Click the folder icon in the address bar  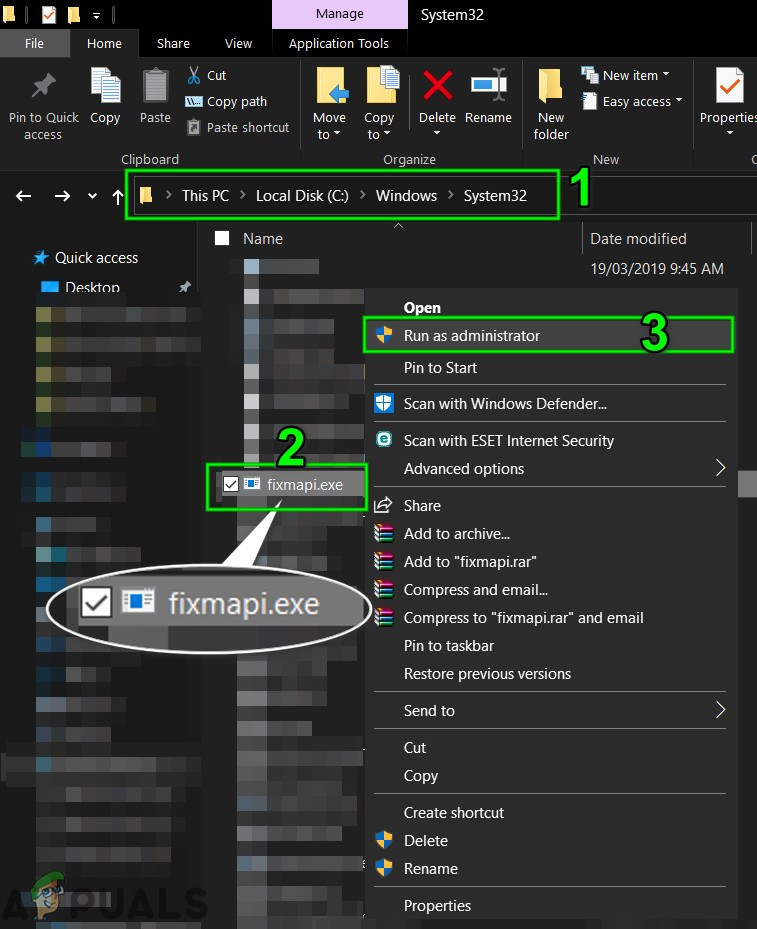(x=146, y=195)
